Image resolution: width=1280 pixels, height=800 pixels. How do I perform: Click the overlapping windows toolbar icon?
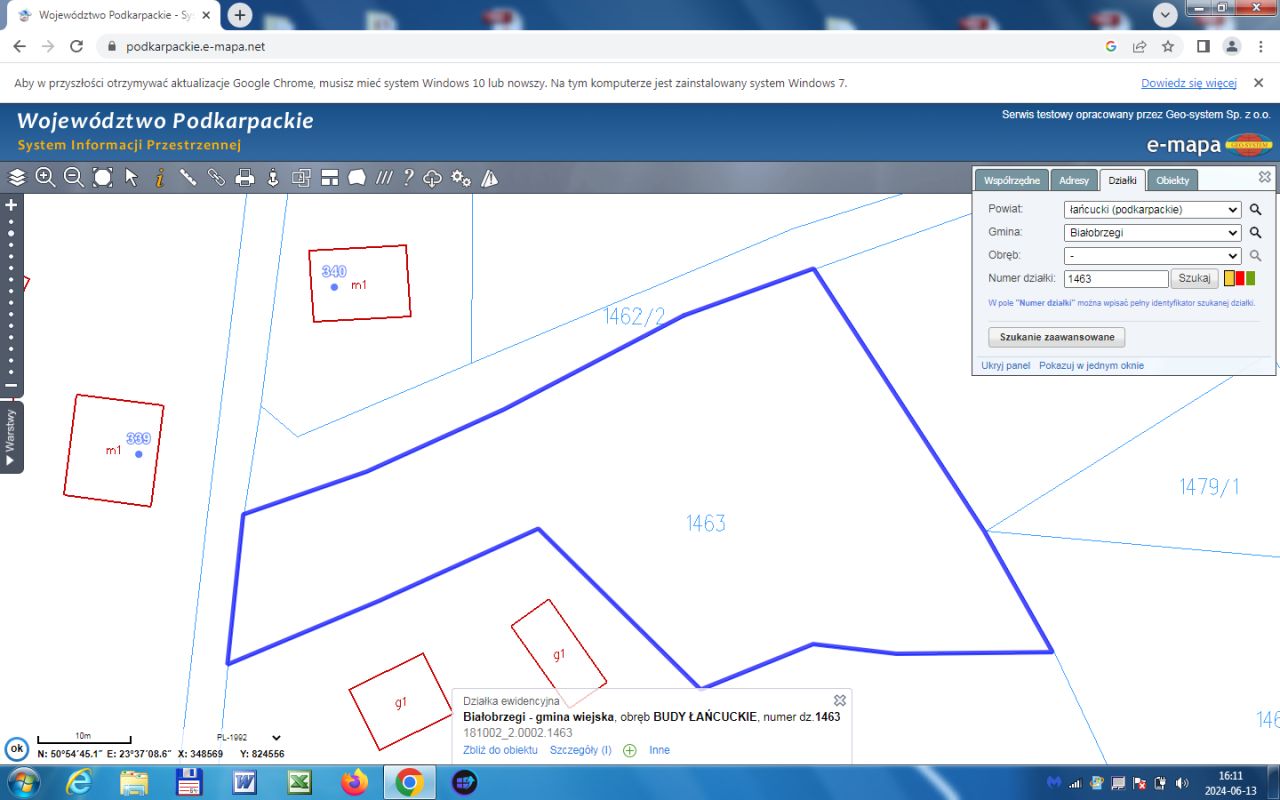pyautogui.click(x=301, y=178)
